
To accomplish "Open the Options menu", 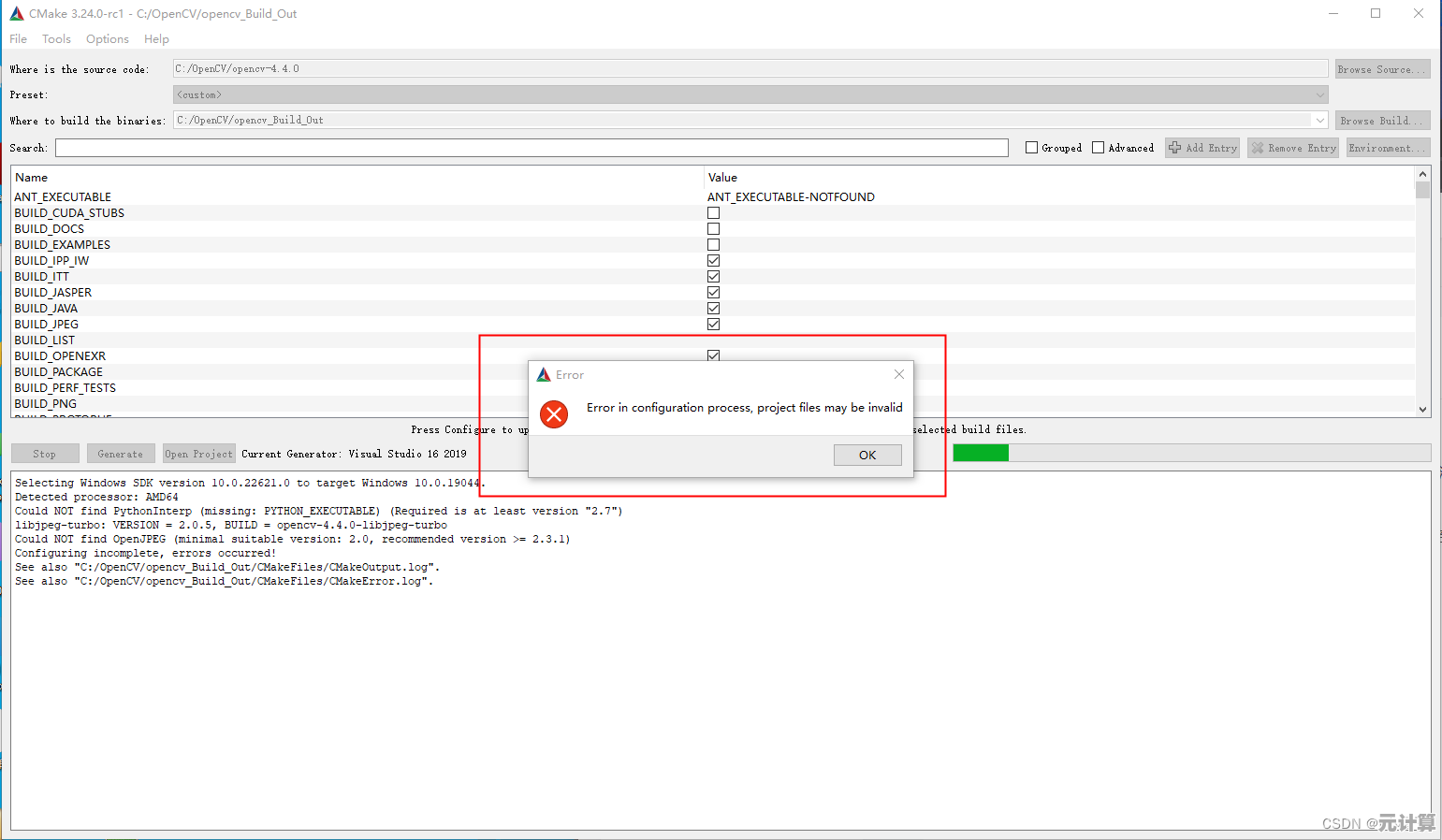I will pos(107,39).
